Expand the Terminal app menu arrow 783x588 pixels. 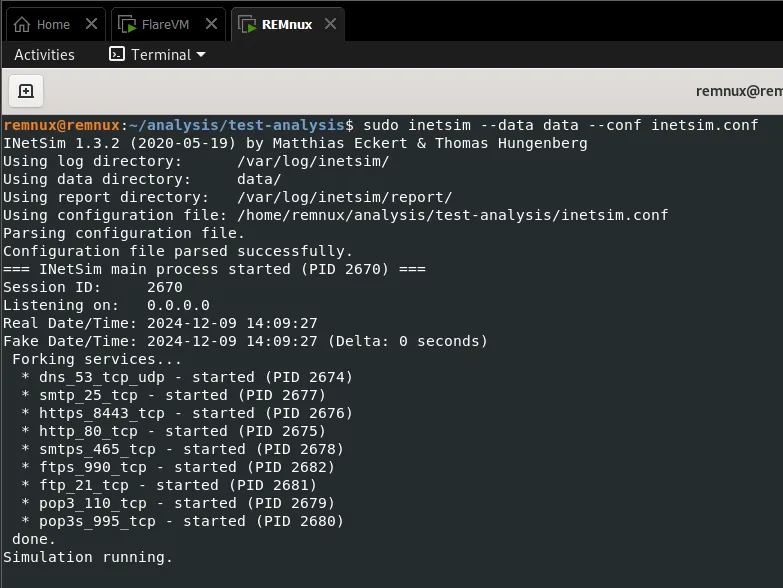tap(201, 55)
